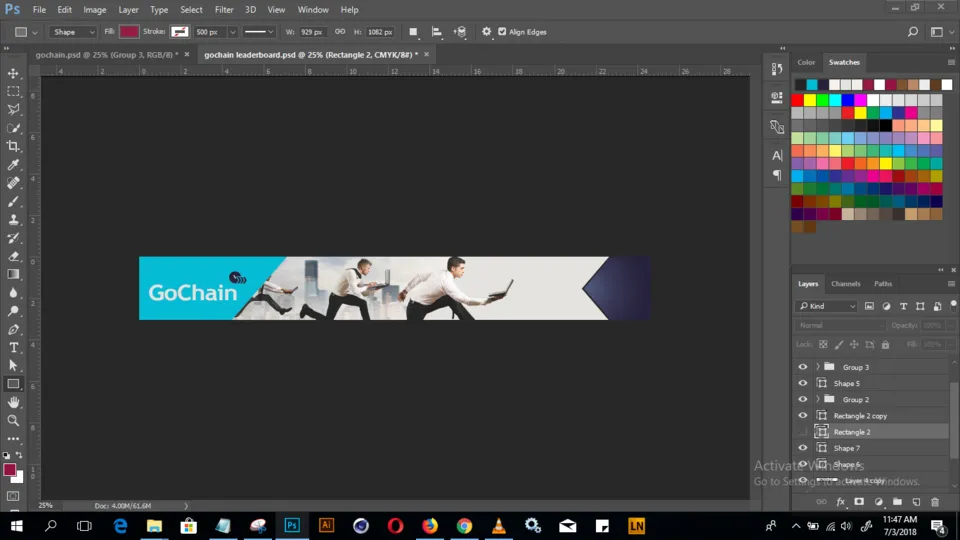This screenshot has width=960, height=540.
Task: Toggle the layer filter on/off switch
Action: coord(953,304)
